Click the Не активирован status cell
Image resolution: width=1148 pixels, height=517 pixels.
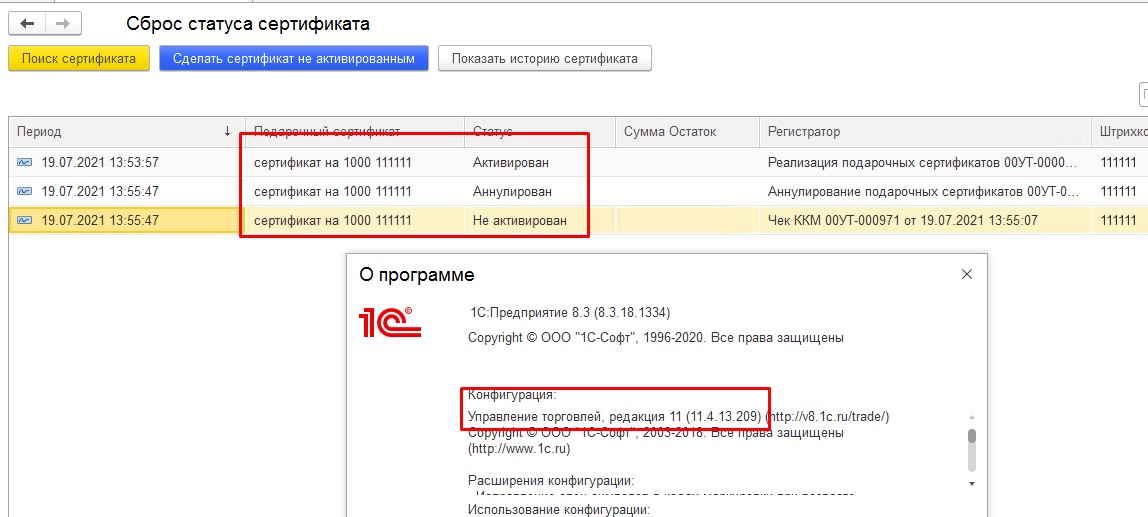[x=540, y=220]
